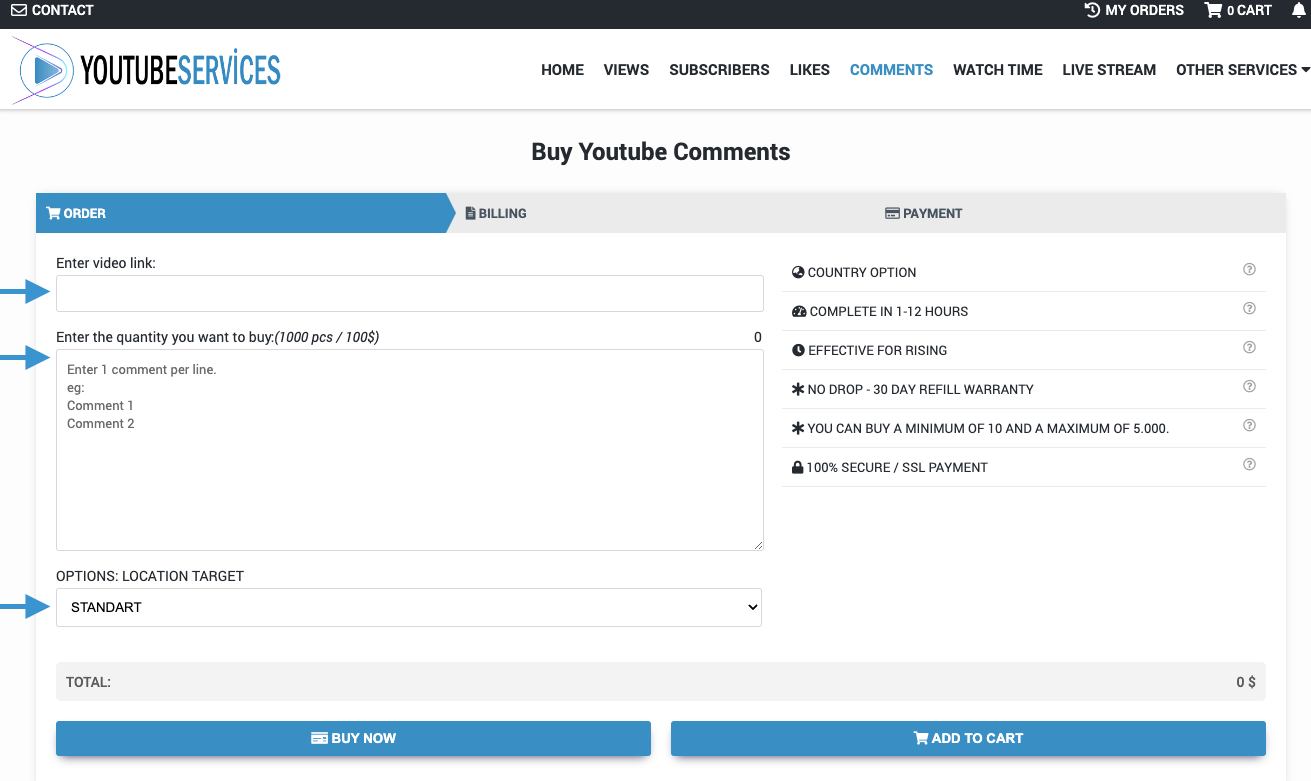Click the 'TOTAL:' label

tap(88, 682)
